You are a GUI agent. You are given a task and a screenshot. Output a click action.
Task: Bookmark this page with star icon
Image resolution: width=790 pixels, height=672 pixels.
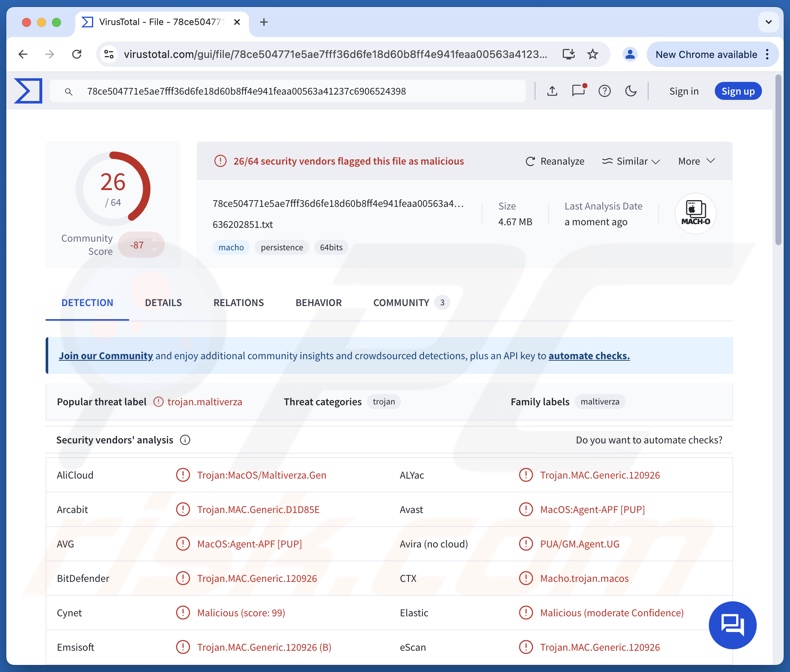(593, 54)
